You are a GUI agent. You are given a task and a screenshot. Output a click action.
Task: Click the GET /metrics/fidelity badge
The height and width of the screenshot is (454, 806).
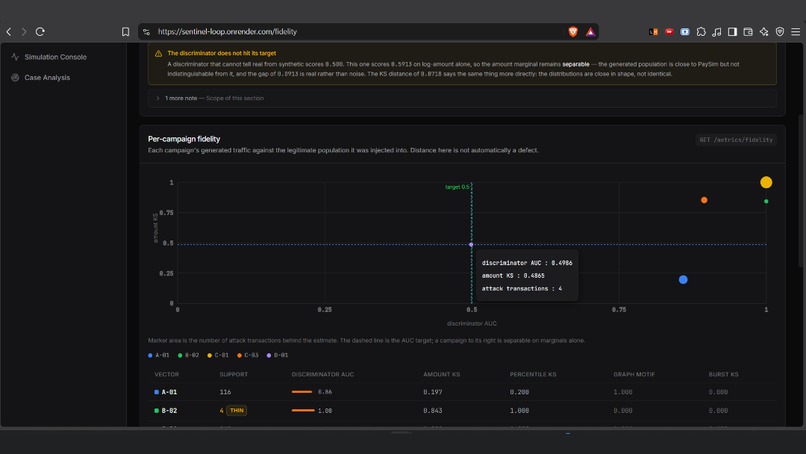[x=736, y=140]
